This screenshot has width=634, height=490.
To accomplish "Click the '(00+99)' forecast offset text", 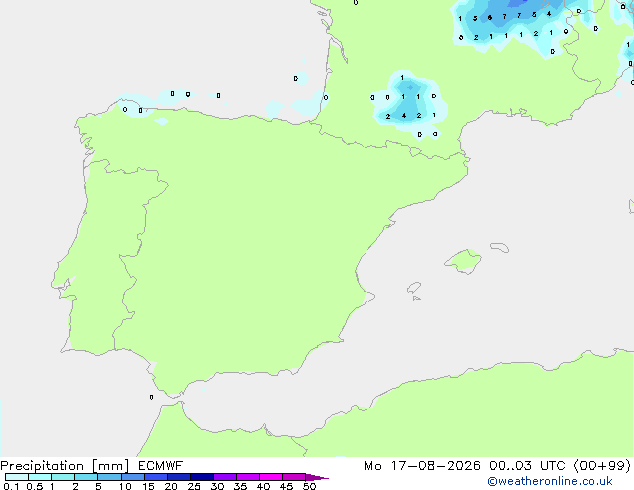I will (x=602, y=466).
